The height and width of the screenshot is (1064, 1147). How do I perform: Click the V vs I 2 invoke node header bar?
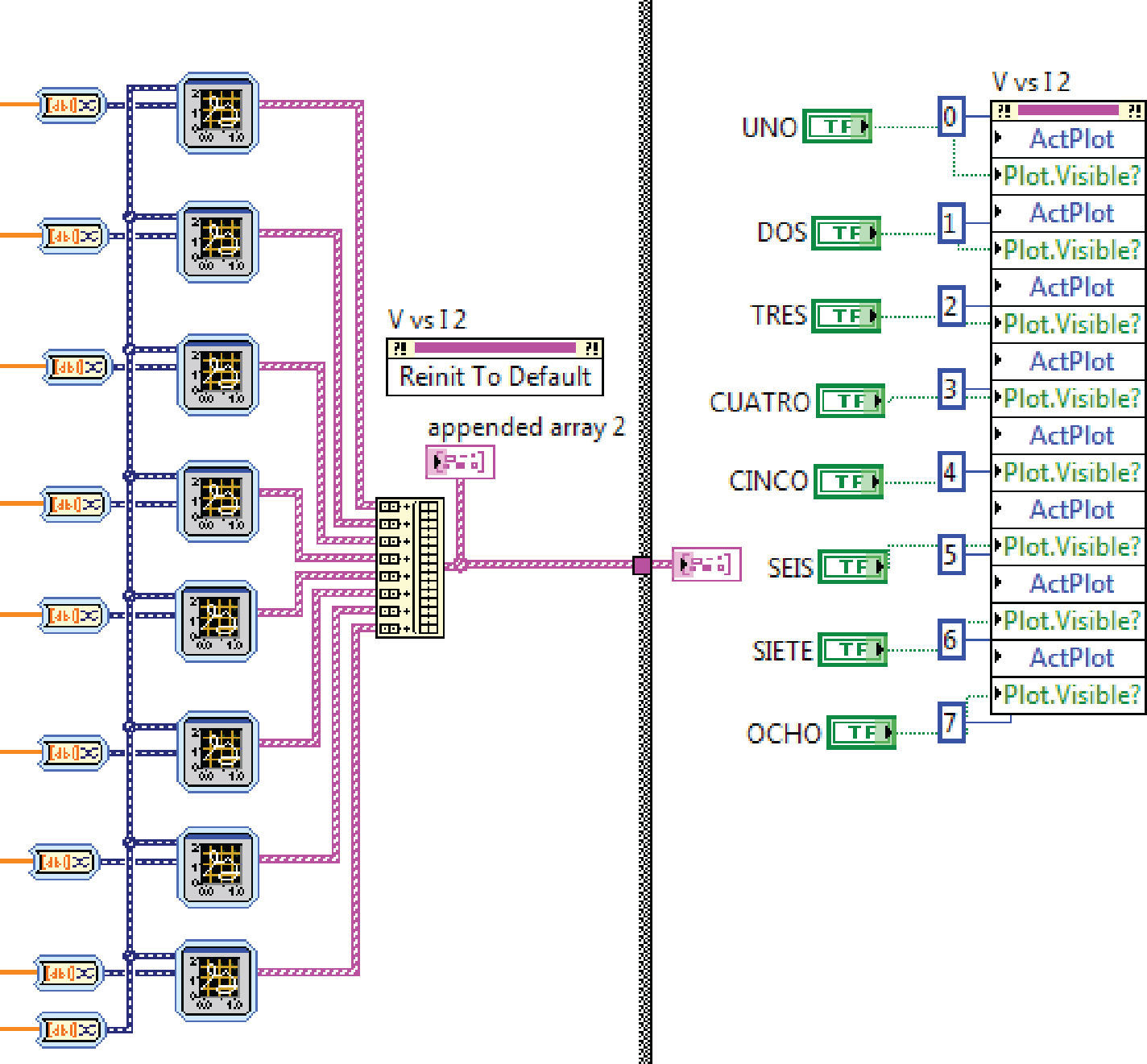click(x=495, y=348)
